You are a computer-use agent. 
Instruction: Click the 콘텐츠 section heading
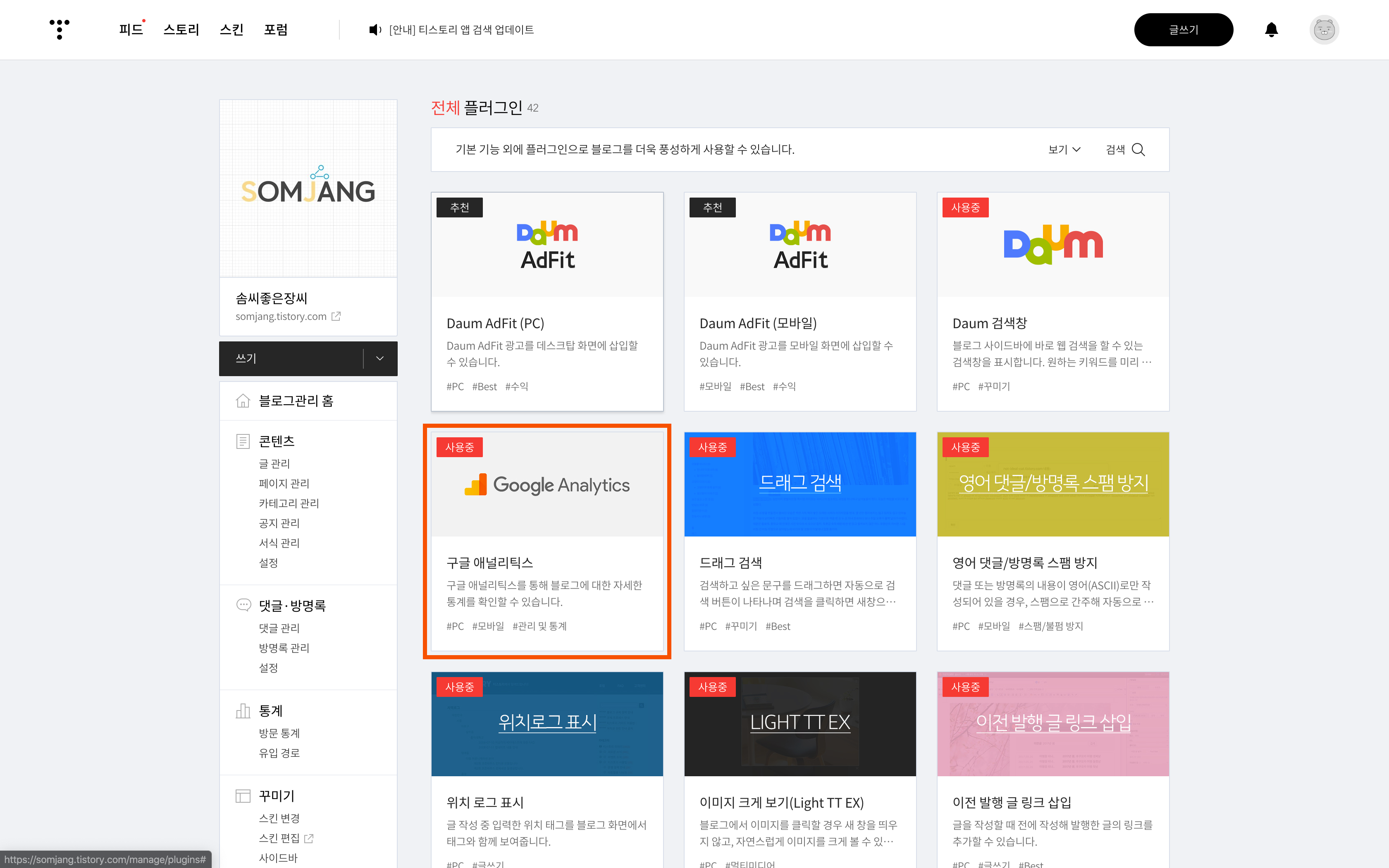(277, 441)
